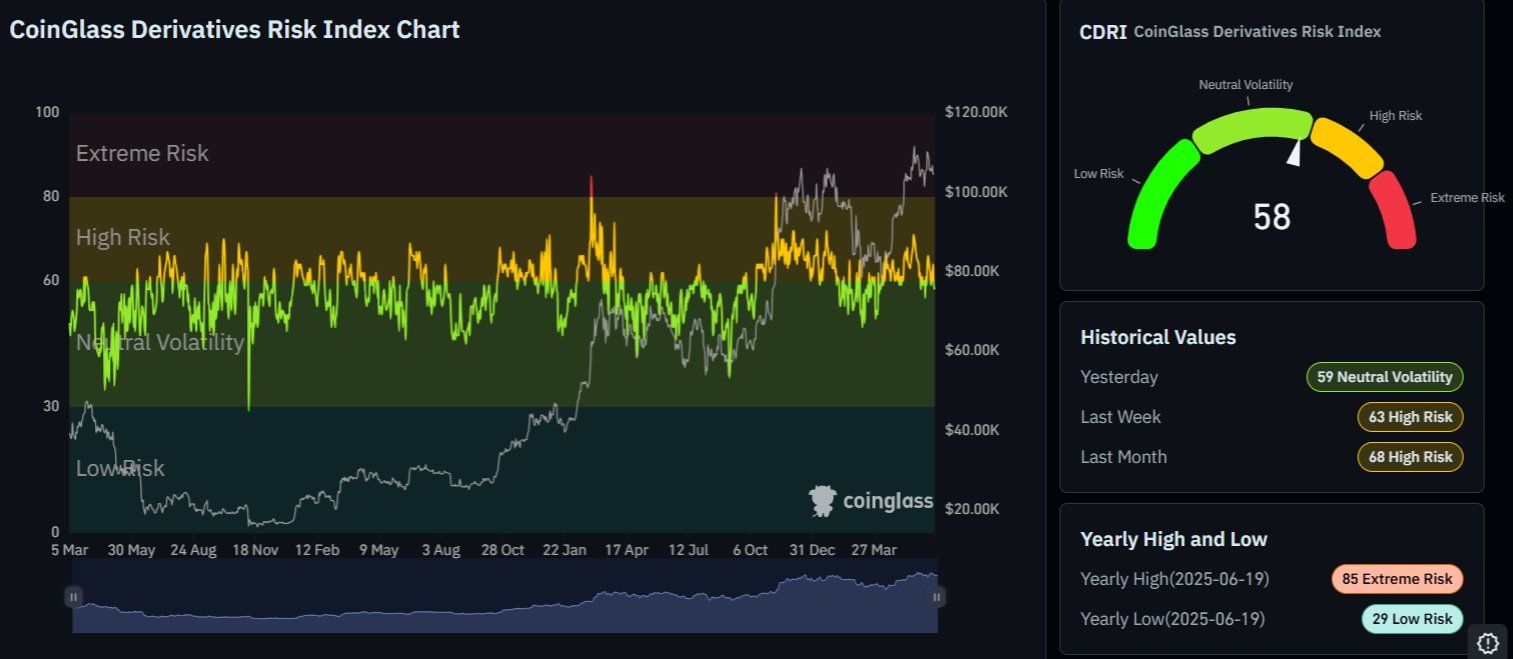This screenshot has height=659, width=1513.
Task: Click the gauge reading '58'
Action: (1272, 217)
